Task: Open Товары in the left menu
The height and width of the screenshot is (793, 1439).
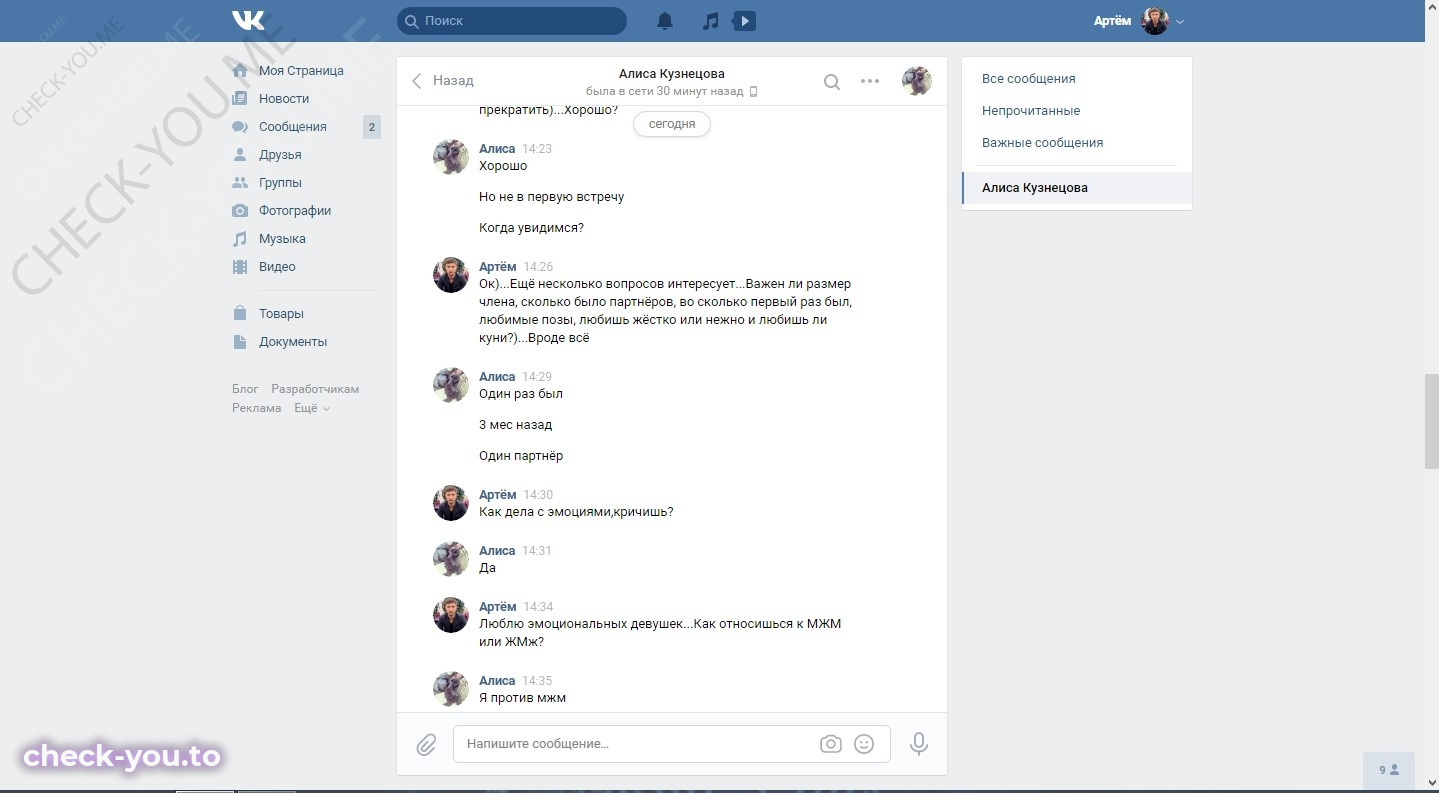Action: click(281, 314)
